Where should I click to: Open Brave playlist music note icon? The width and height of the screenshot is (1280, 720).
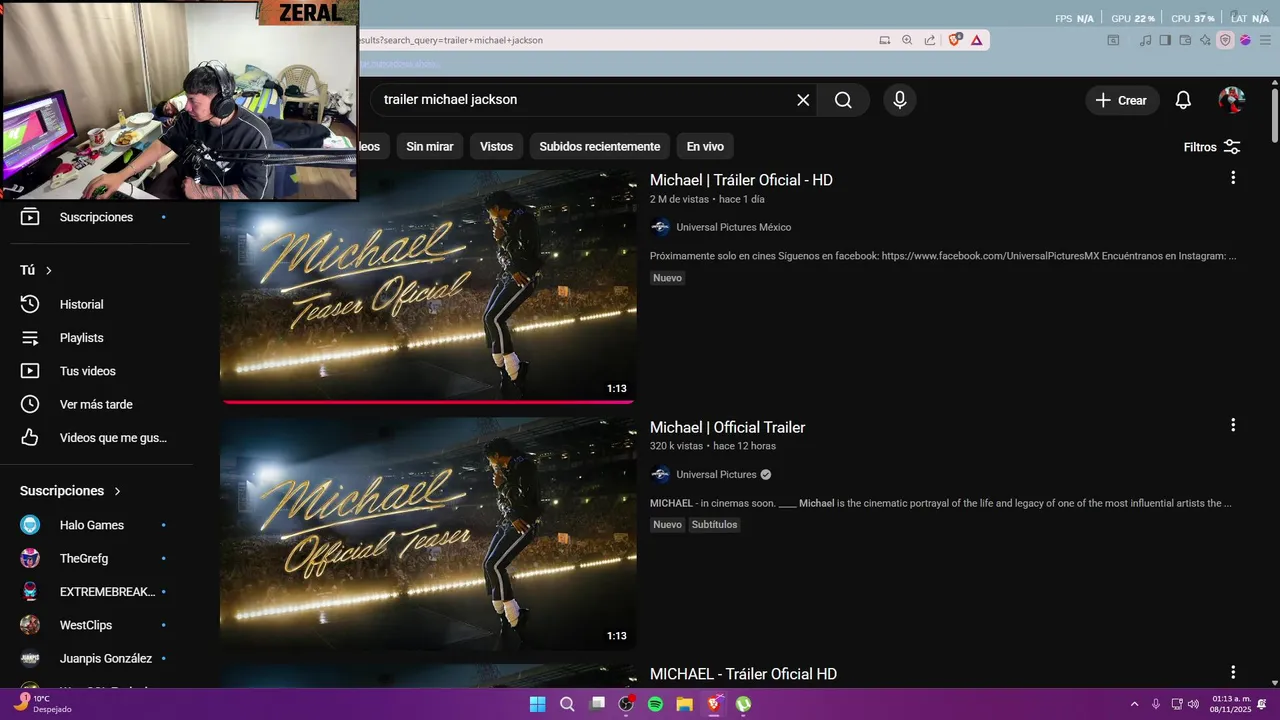(x=1146, y=40)
